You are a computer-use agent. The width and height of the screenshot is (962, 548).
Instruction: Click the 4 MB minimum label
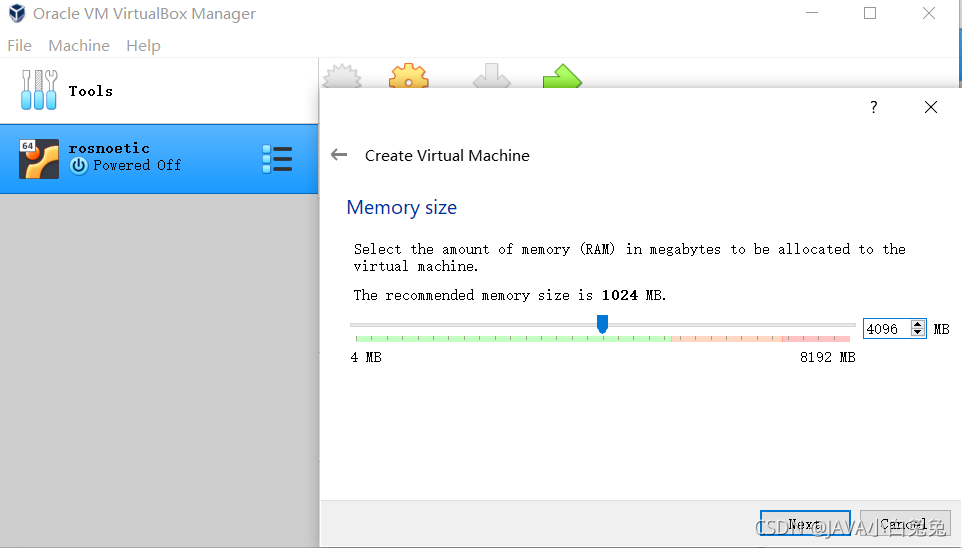coord(366,357)
